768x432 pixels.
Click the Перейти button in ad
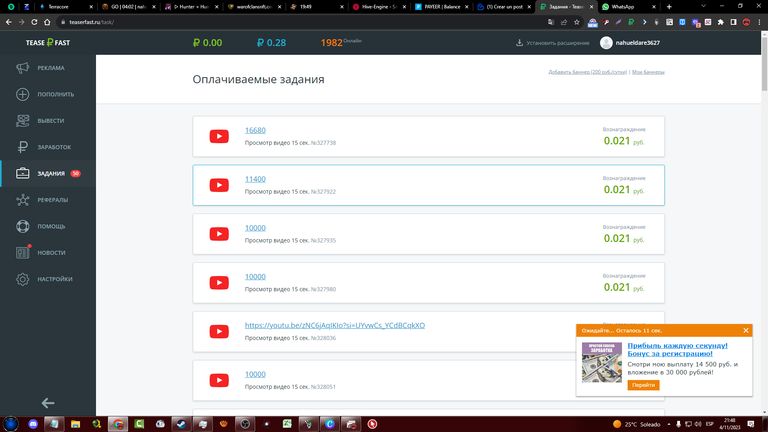click(x=643, y=385)
